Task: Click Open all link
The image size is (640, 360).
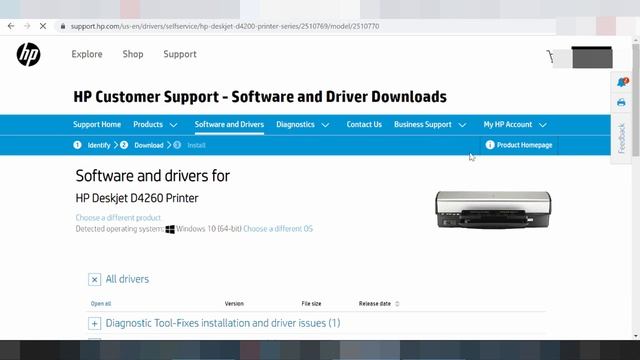Action: click(101, 304)
